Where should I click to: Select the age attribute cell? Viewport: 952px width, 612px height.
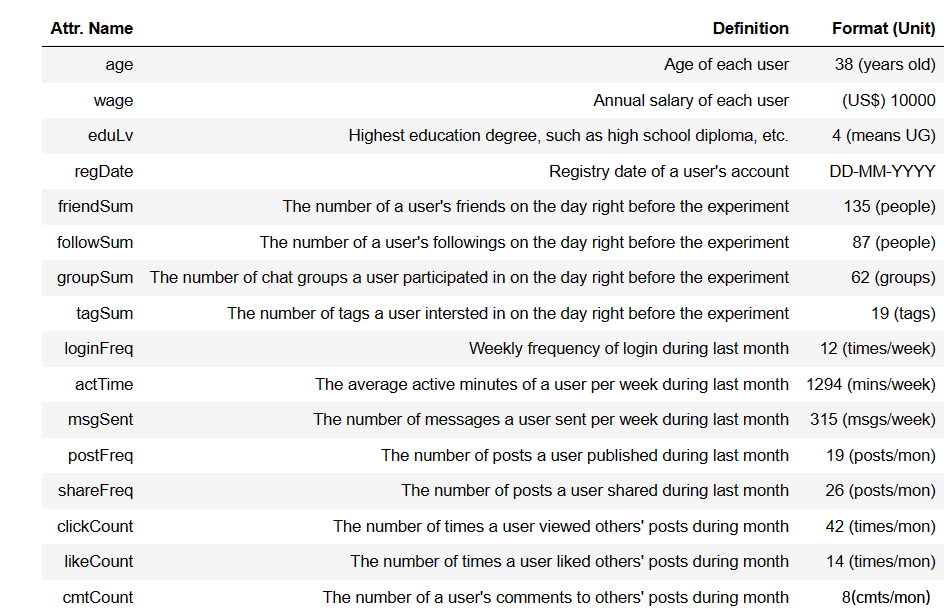[x=119, y=65]
